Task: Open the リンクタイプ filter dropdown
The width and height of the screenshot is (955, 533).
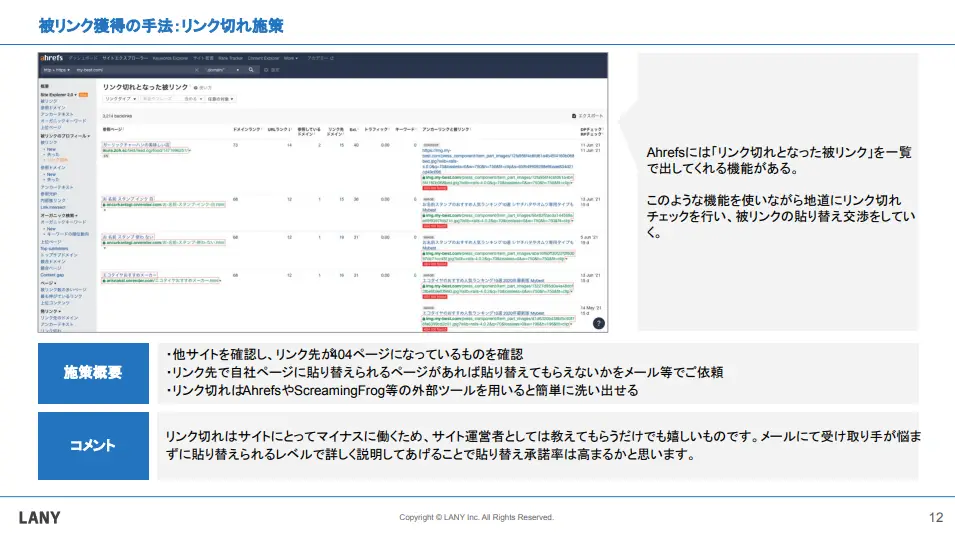Action: 120,99
